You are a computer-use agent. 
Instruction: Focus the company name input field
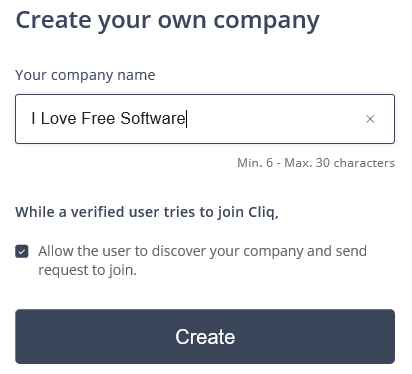click(205, 119)
